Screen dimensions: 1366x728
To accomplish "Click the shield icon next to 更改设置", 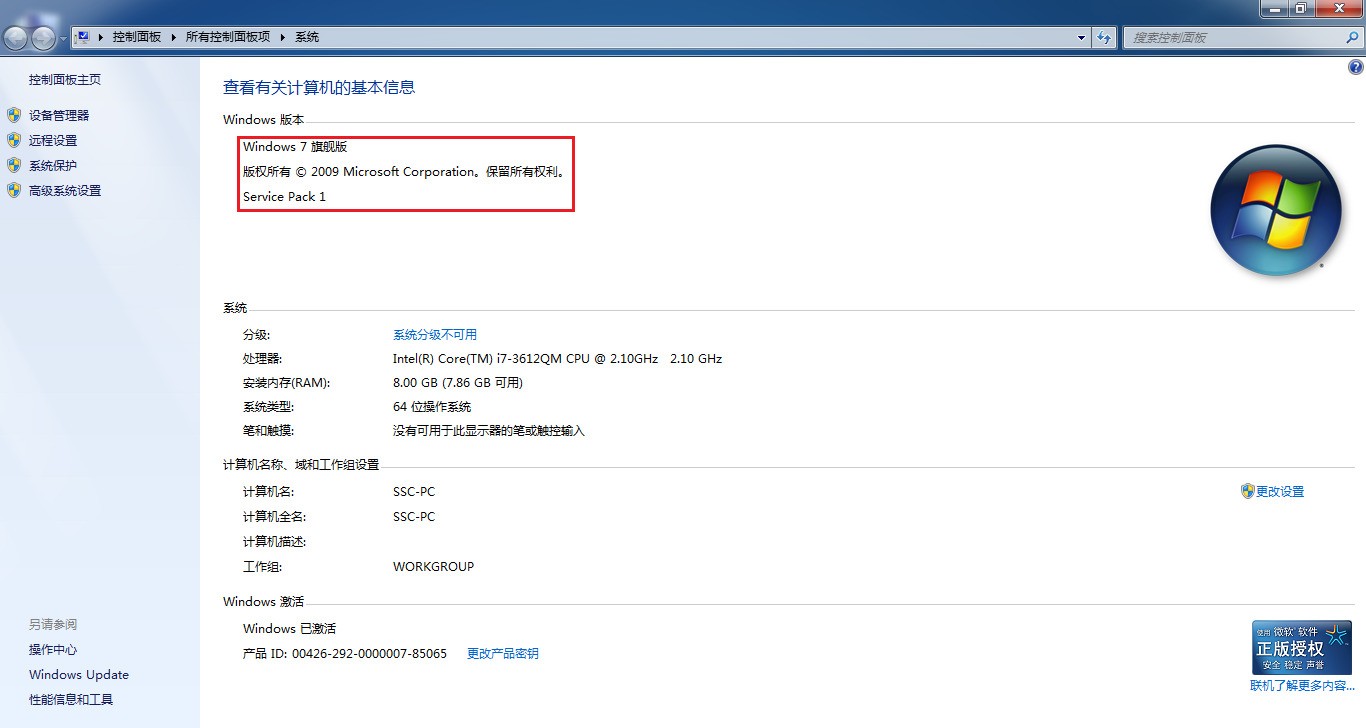I will tap(1247, 491).
